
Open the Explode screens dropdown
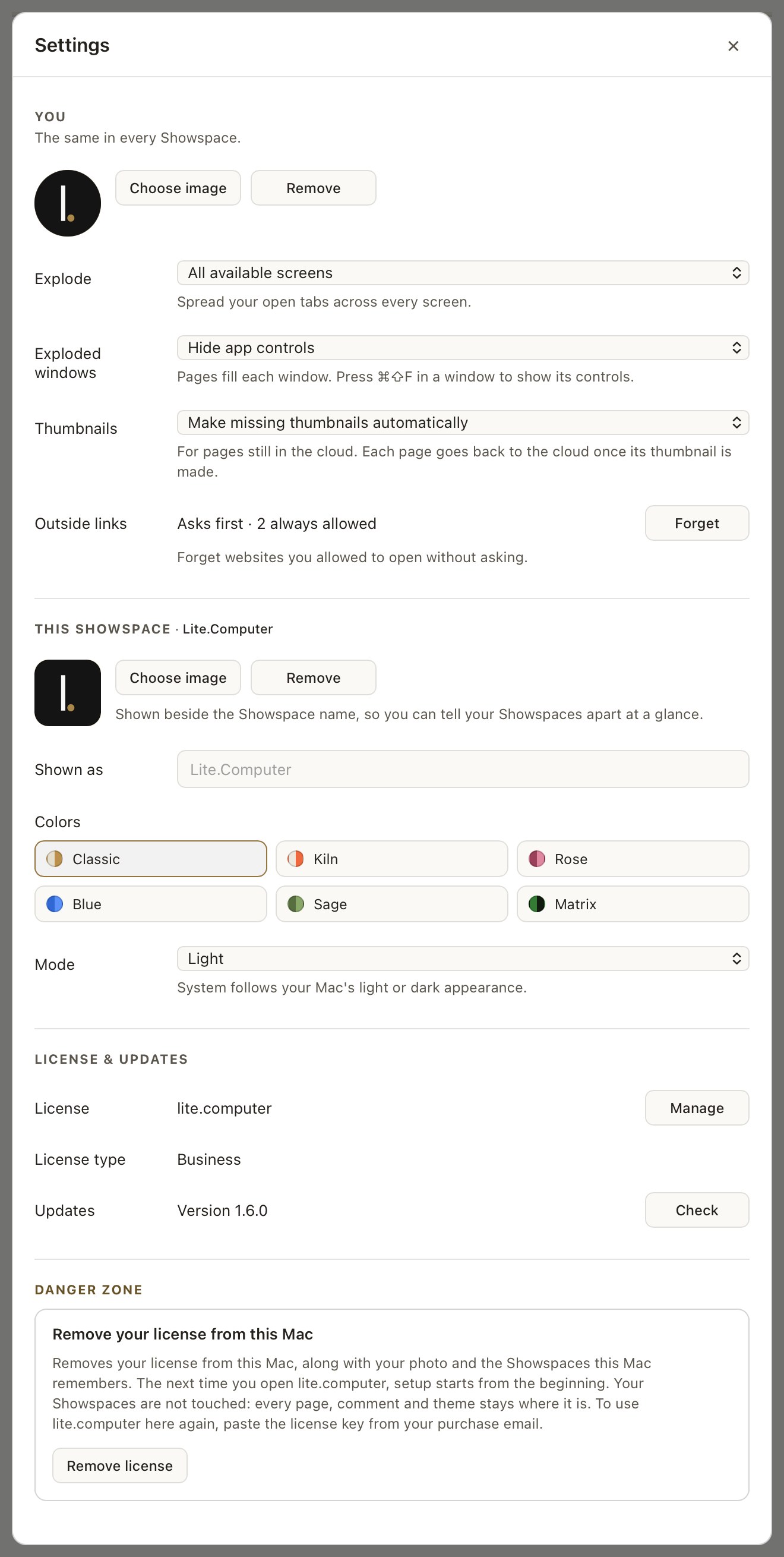pyautogui.click(x=463, y=273)
